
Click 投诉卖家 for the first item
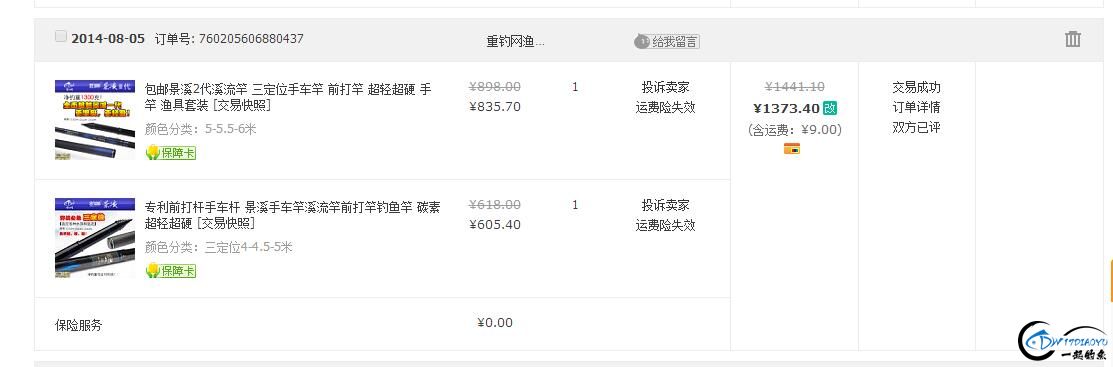665,87
